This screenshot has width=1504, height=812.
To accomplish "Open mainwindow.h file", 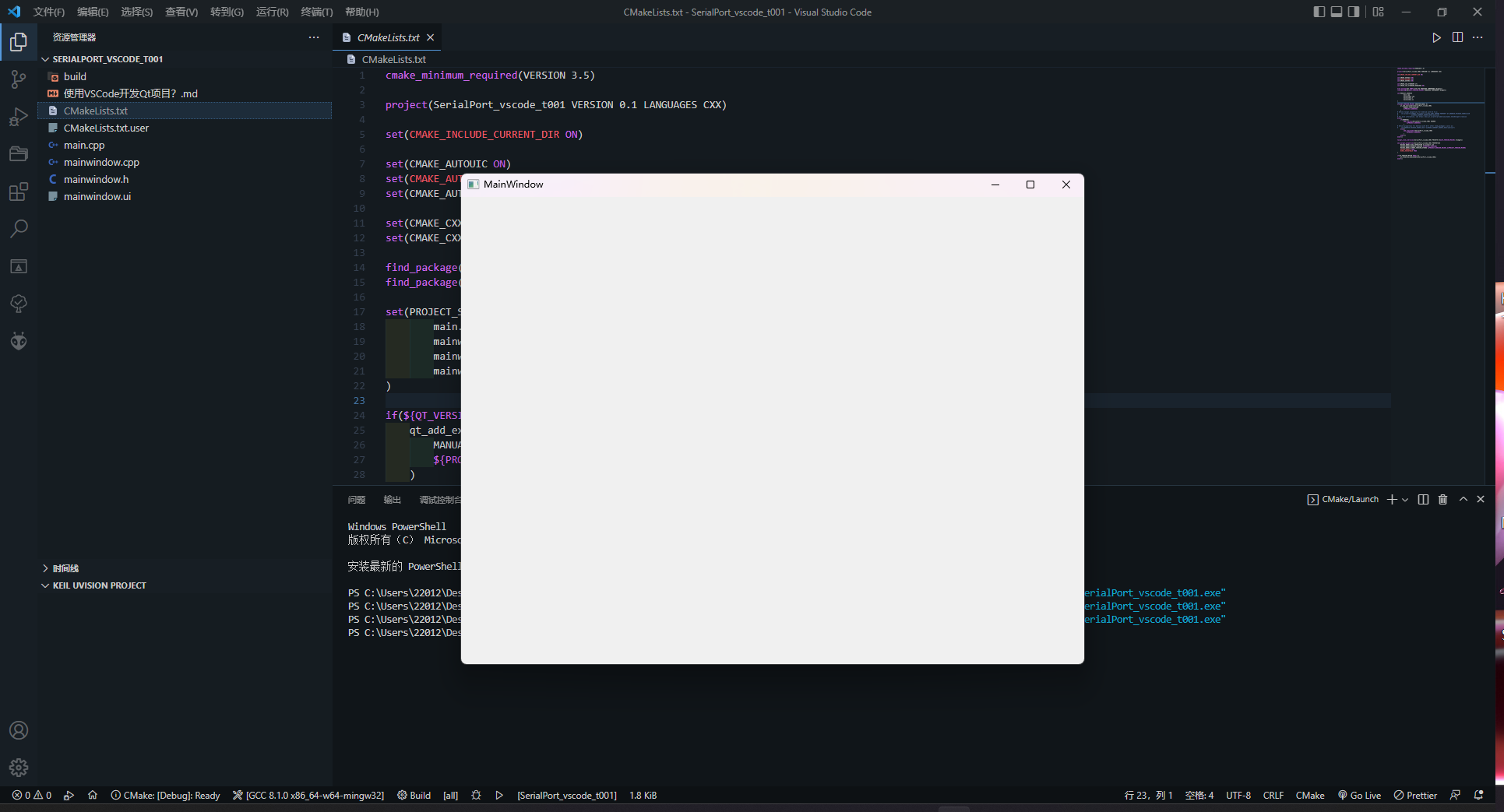I will pos(185,179).
